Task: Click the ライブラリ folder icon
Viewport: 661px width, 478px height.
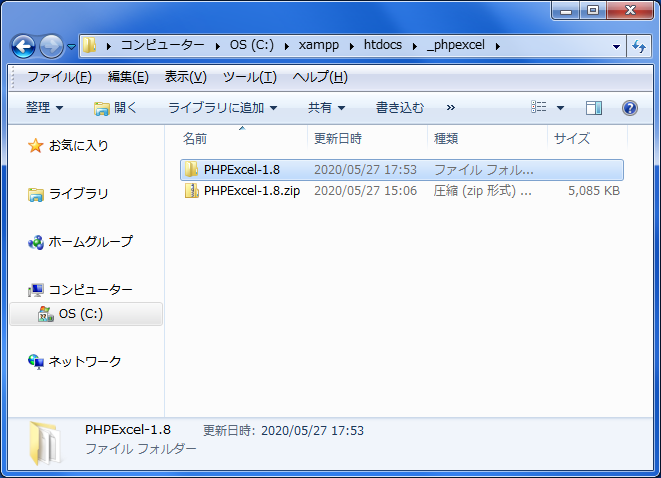Action: point(36,195)
